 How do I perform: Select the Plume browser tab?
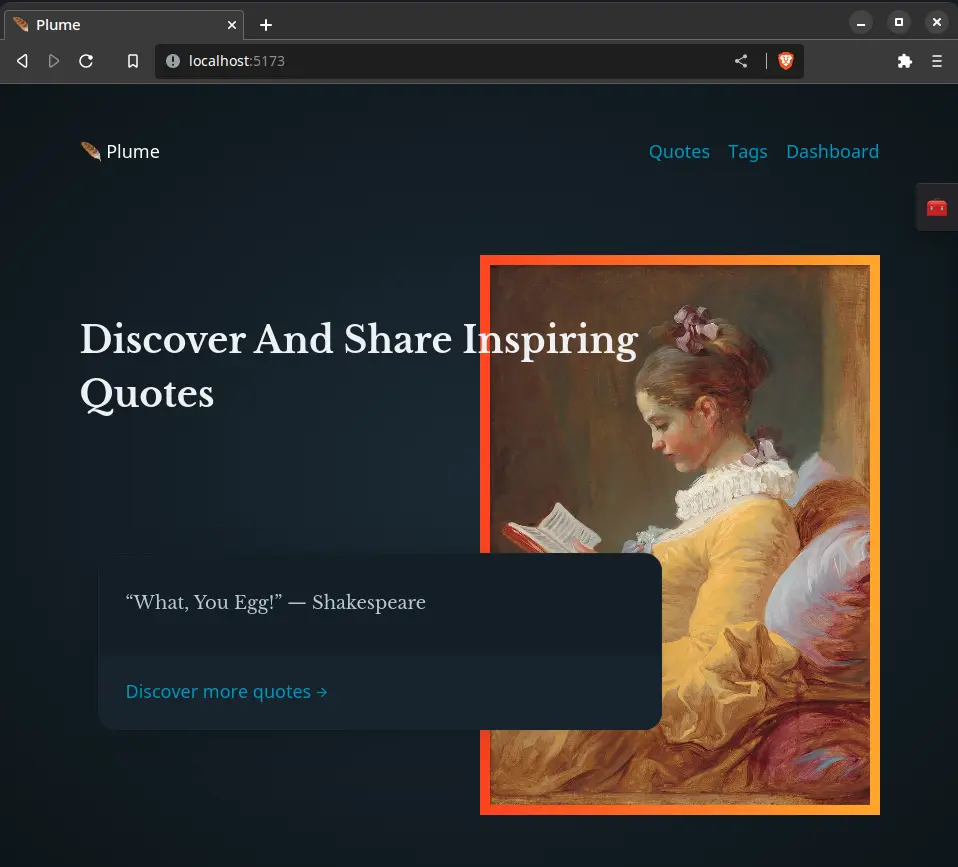coord(124,25)
